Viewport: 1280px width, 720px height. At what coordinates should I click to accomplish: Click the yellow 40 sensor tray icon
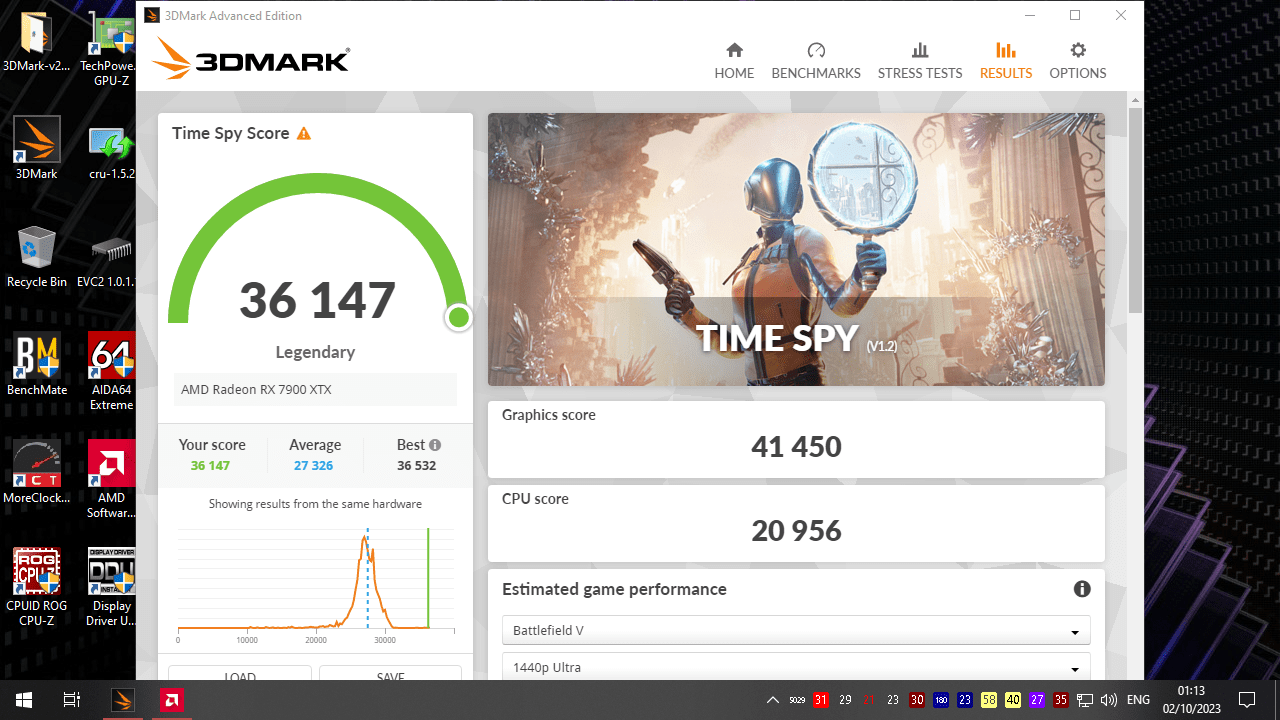click(1013, 700)
